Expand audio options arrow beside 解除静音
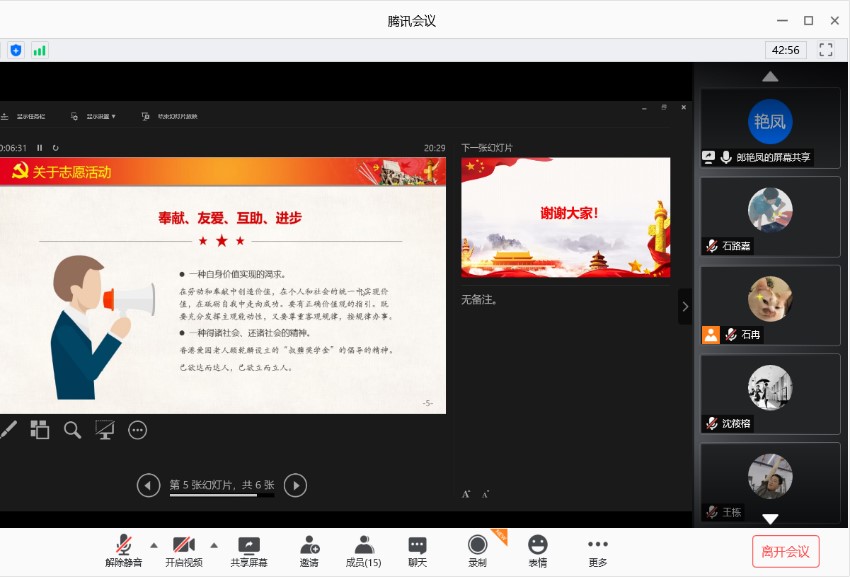 (x=154, y=545)
